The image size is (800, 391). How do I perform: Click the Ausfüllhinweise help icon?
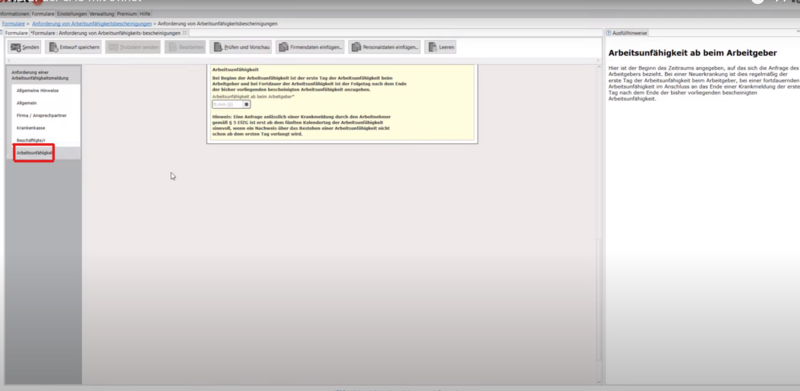click(609, 33)
